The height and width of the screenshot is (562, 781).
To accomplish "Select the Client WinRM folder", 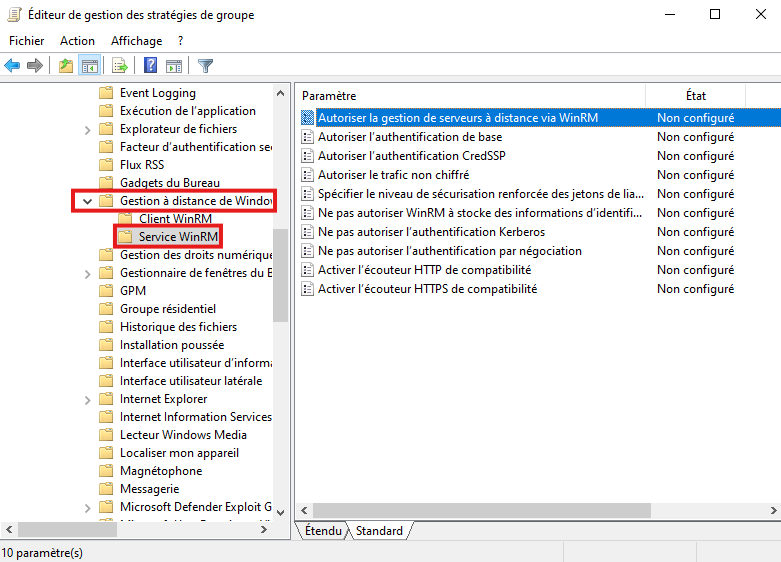I will tap(175, 219).
